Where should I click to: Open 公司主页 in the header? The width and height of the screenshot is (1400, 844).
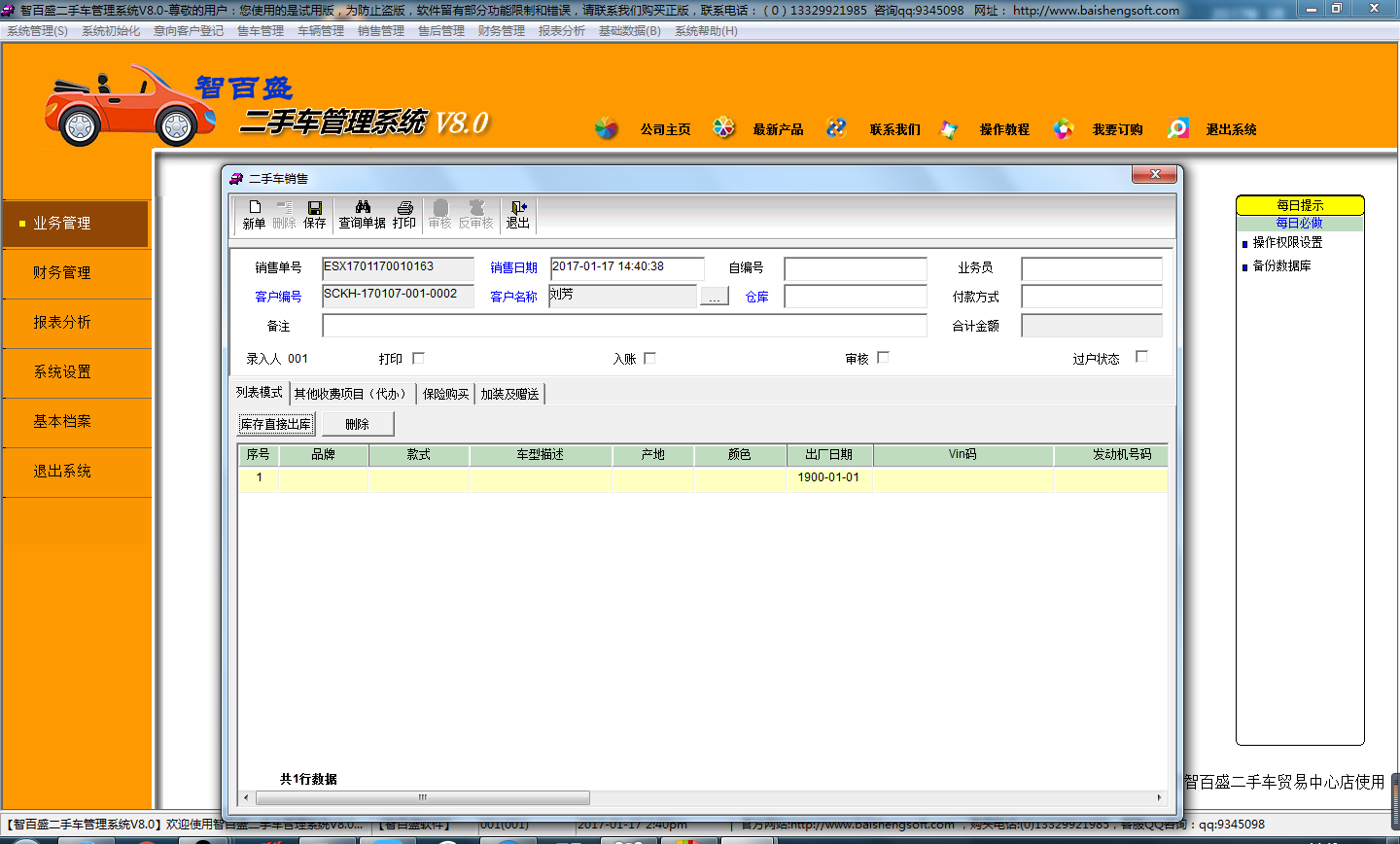click(x=666, y=129)
